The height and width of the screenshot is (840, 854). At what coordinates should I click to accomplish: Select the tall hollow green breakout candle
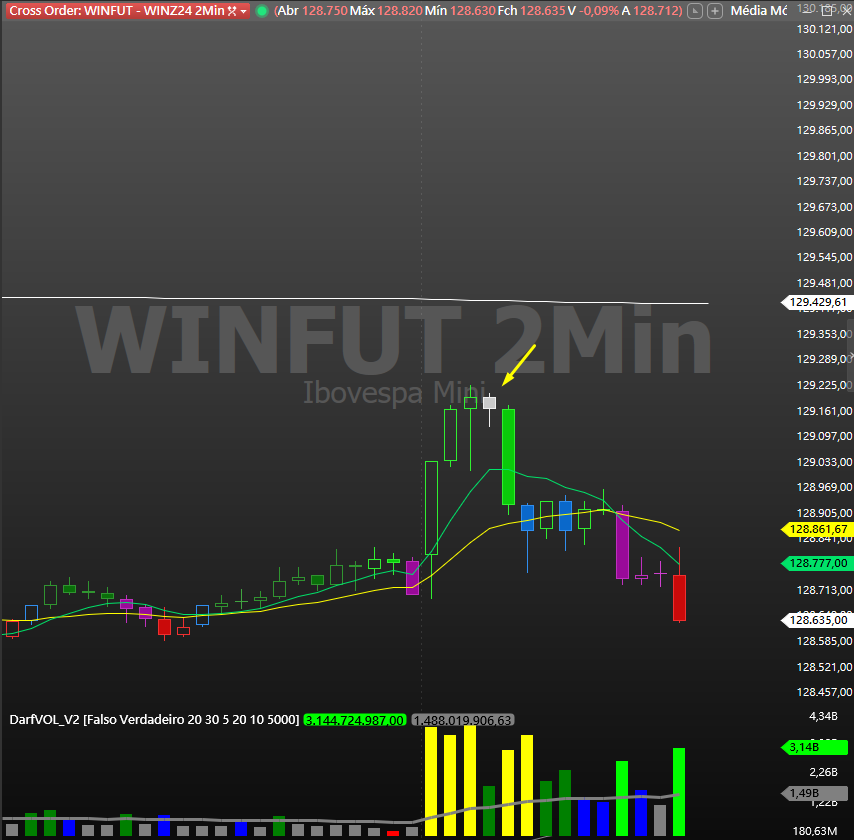pyautogui.click(x=431, y=508)
